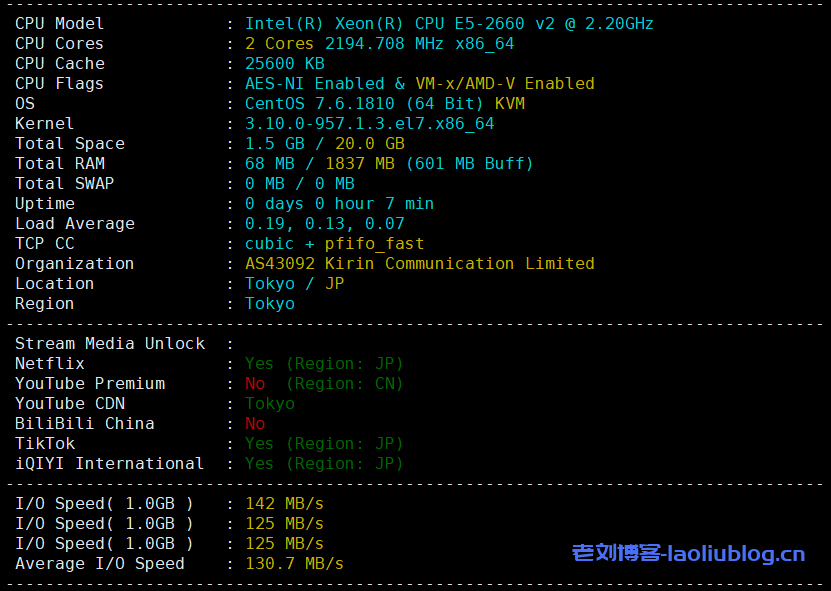
Task: Select the Total RAM value line
Action: (389, 163)
